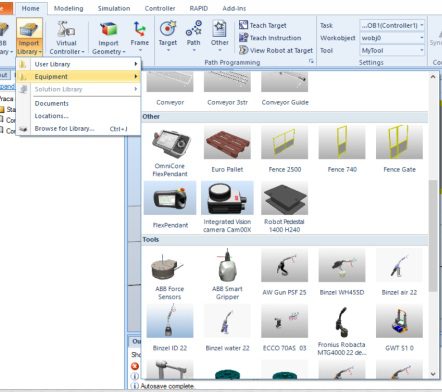Switch to the Simulation tab
Screen dimensions: 442x392
point(114,8)
